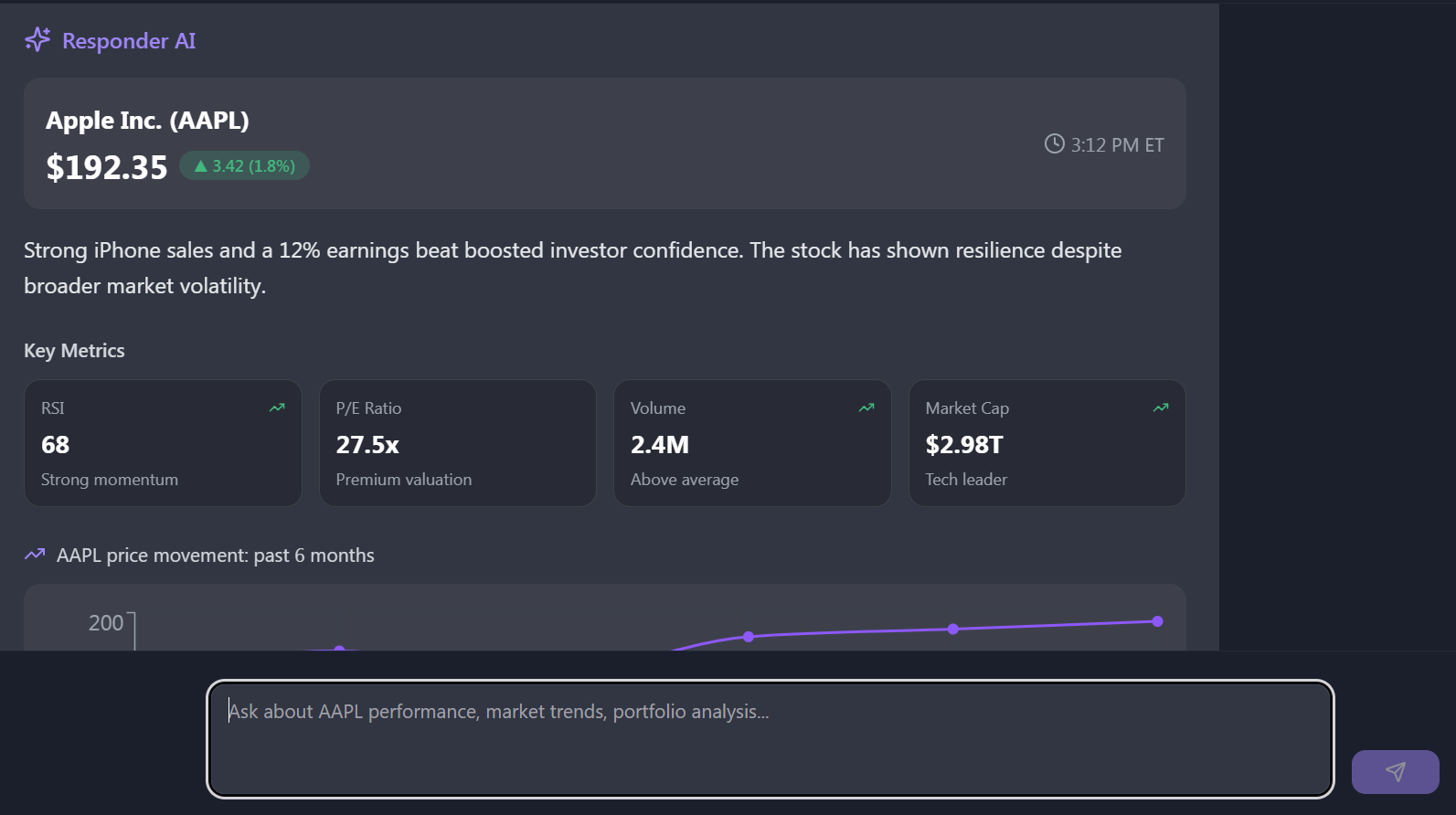Image resolution: width=1456 pixels, height=815 pixels.
Task: Click the Strong iPhone sales summary paragraph
Action: tap(573, 268)
